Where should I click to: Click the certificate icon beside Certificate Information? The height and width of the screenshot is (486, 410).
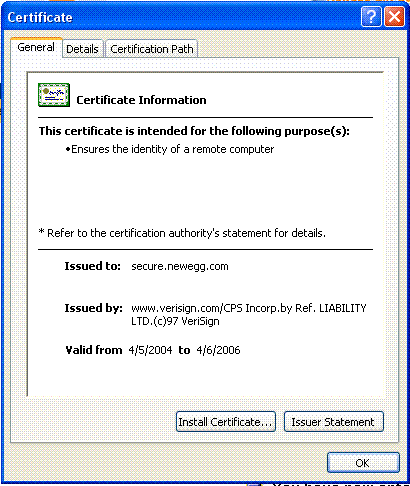[x=54, y=95]
